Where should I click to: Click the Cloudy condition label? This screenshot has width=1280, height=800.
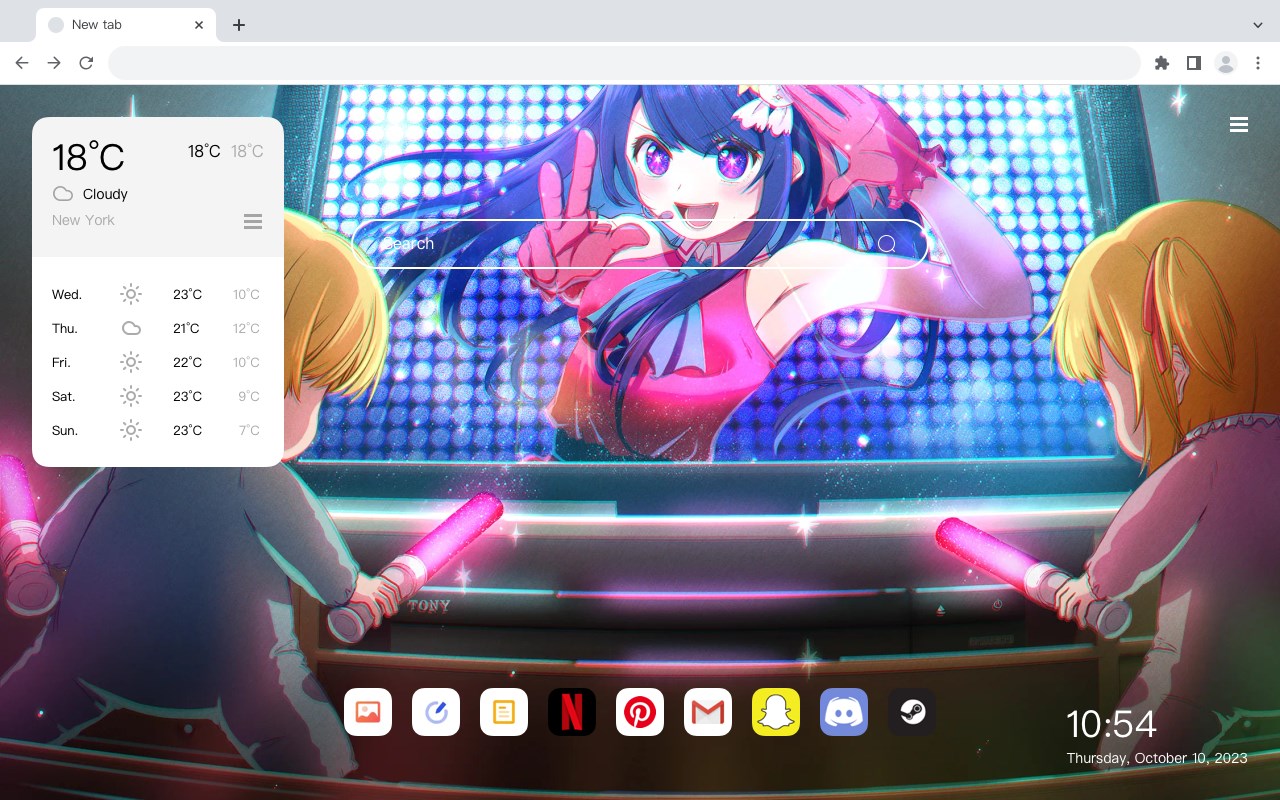105,194
